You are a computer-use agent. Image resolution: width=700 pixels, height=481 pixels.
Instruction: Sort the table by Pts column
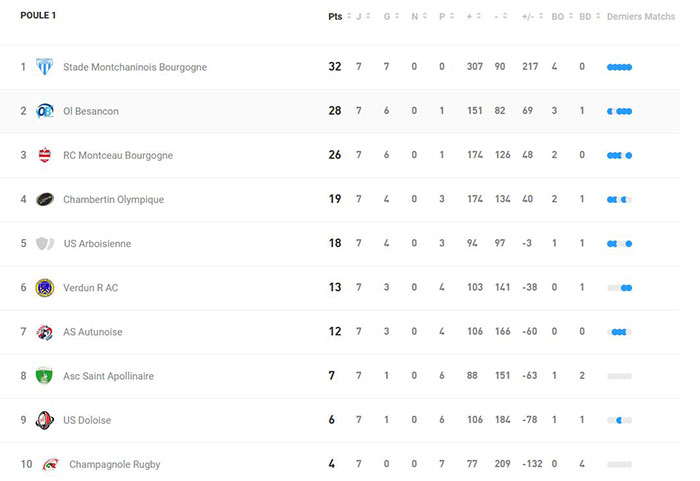pyautogui.click(x=340, y=17)
